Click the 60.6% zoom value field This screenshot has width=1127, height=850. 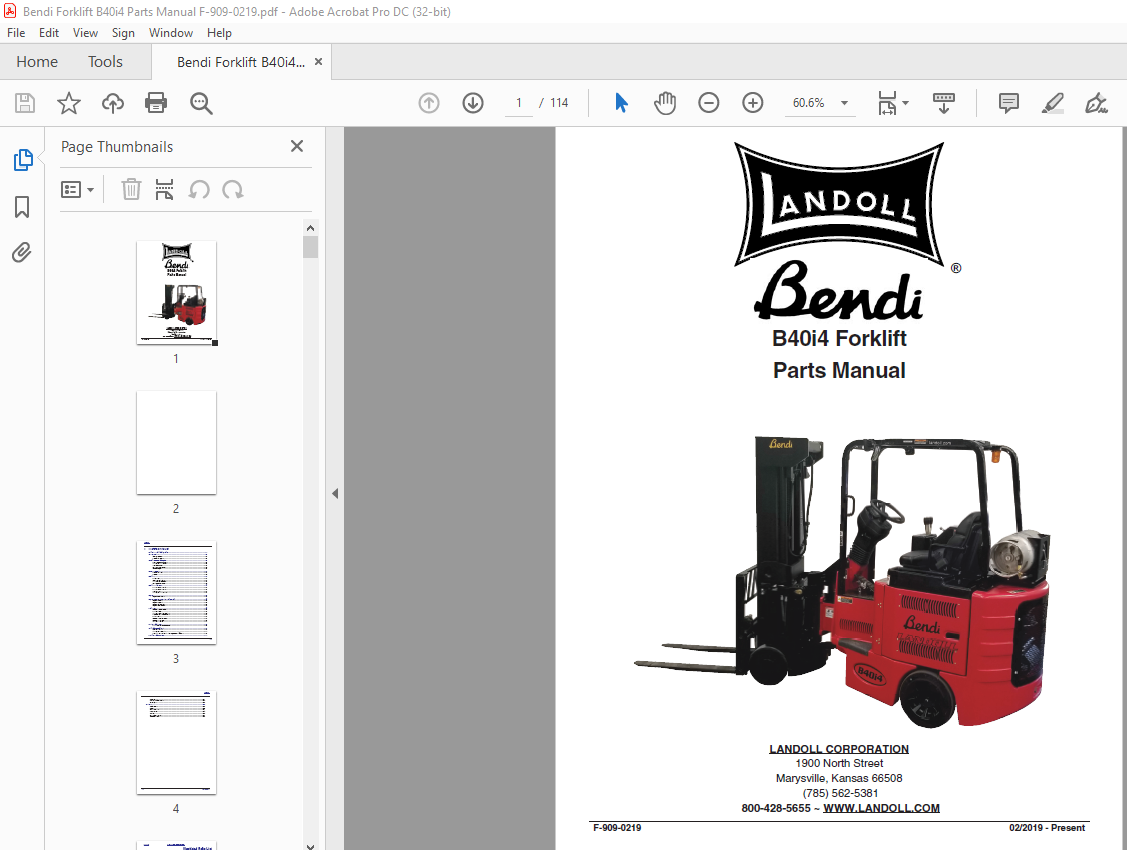click(x=809, y=103)
